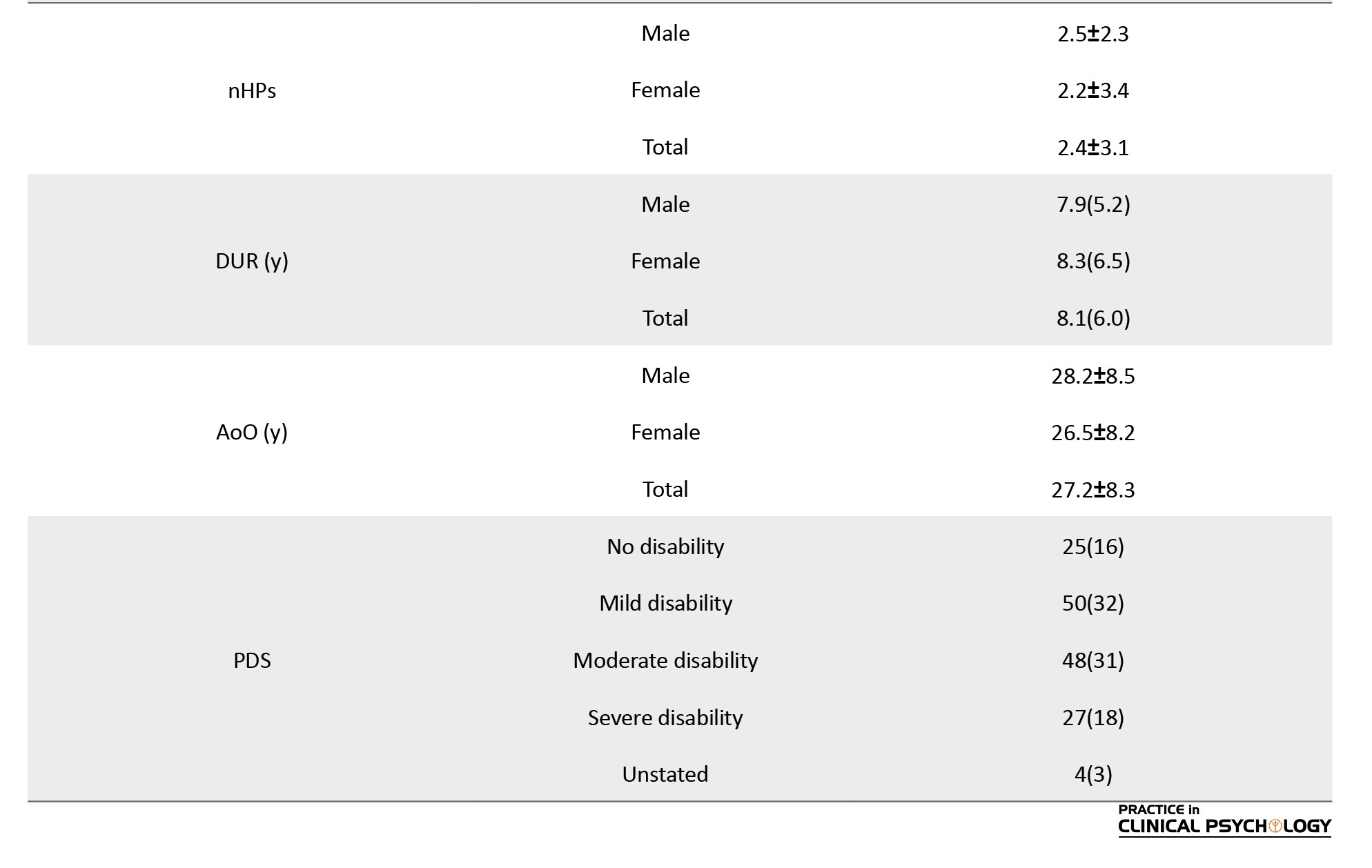Screen dimensions: 1372x868
Task: Select the nHPs row label
Action: pyautogui.click(x=252, y=90)
